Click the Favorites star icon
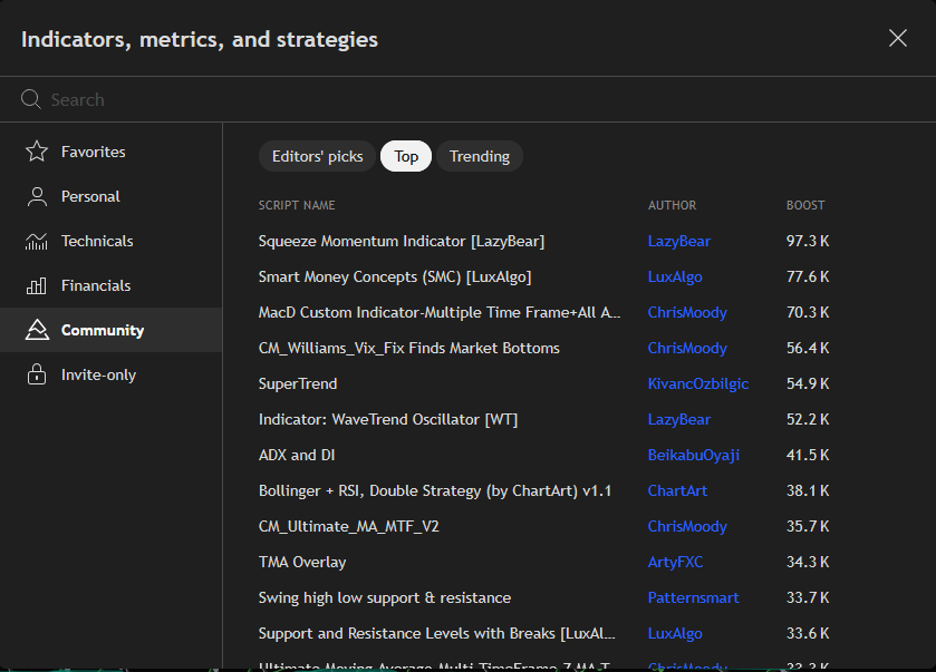The width and height of the screenshot is (936, 672). click(37, 152)
